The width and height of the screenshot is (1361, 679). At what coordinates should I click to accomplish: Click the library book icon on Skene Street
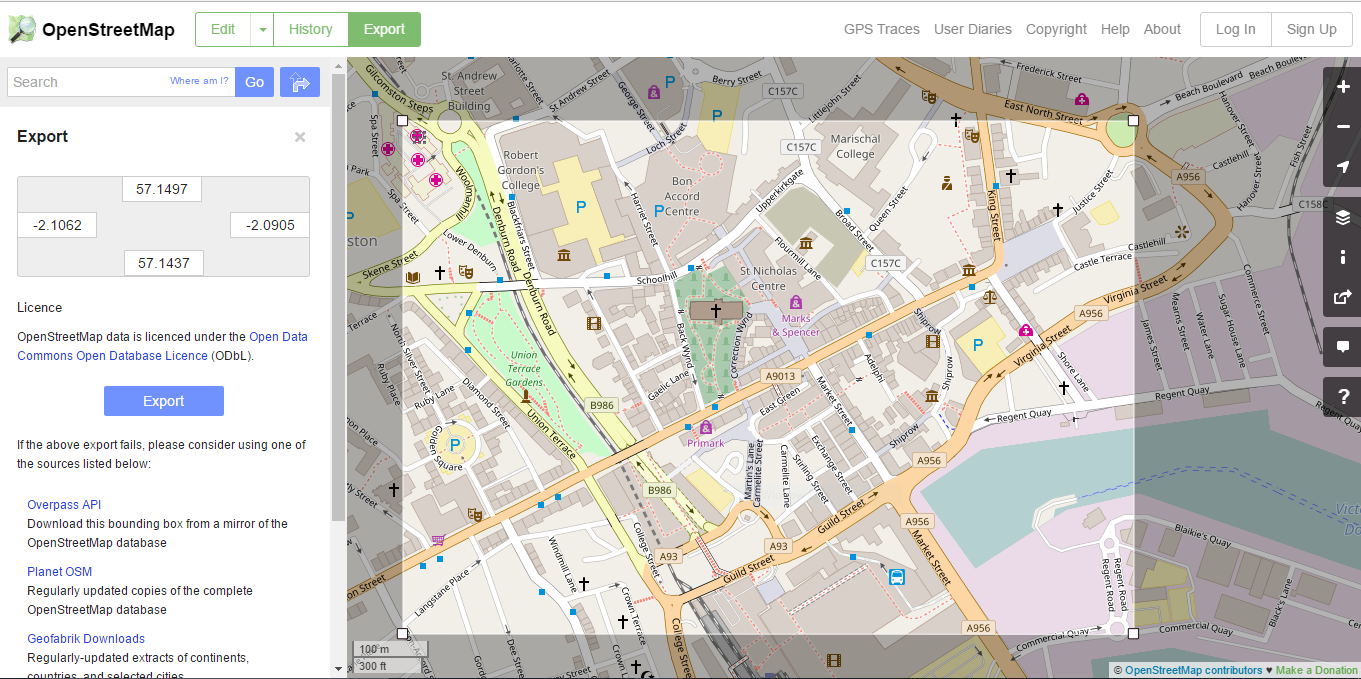pyautogui.click(x=412, y=275)
